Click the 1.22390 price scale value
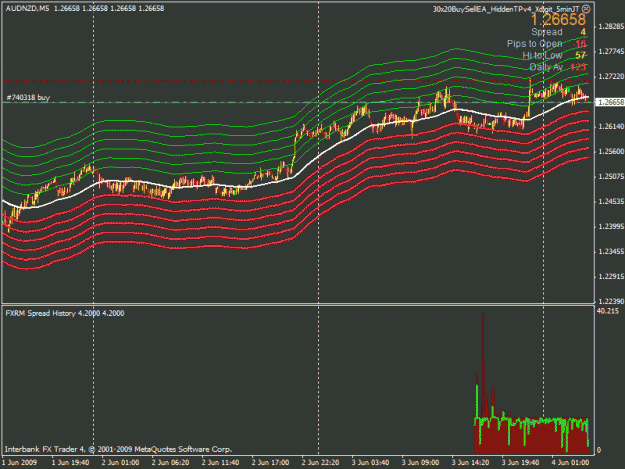 tap(611, 302)
